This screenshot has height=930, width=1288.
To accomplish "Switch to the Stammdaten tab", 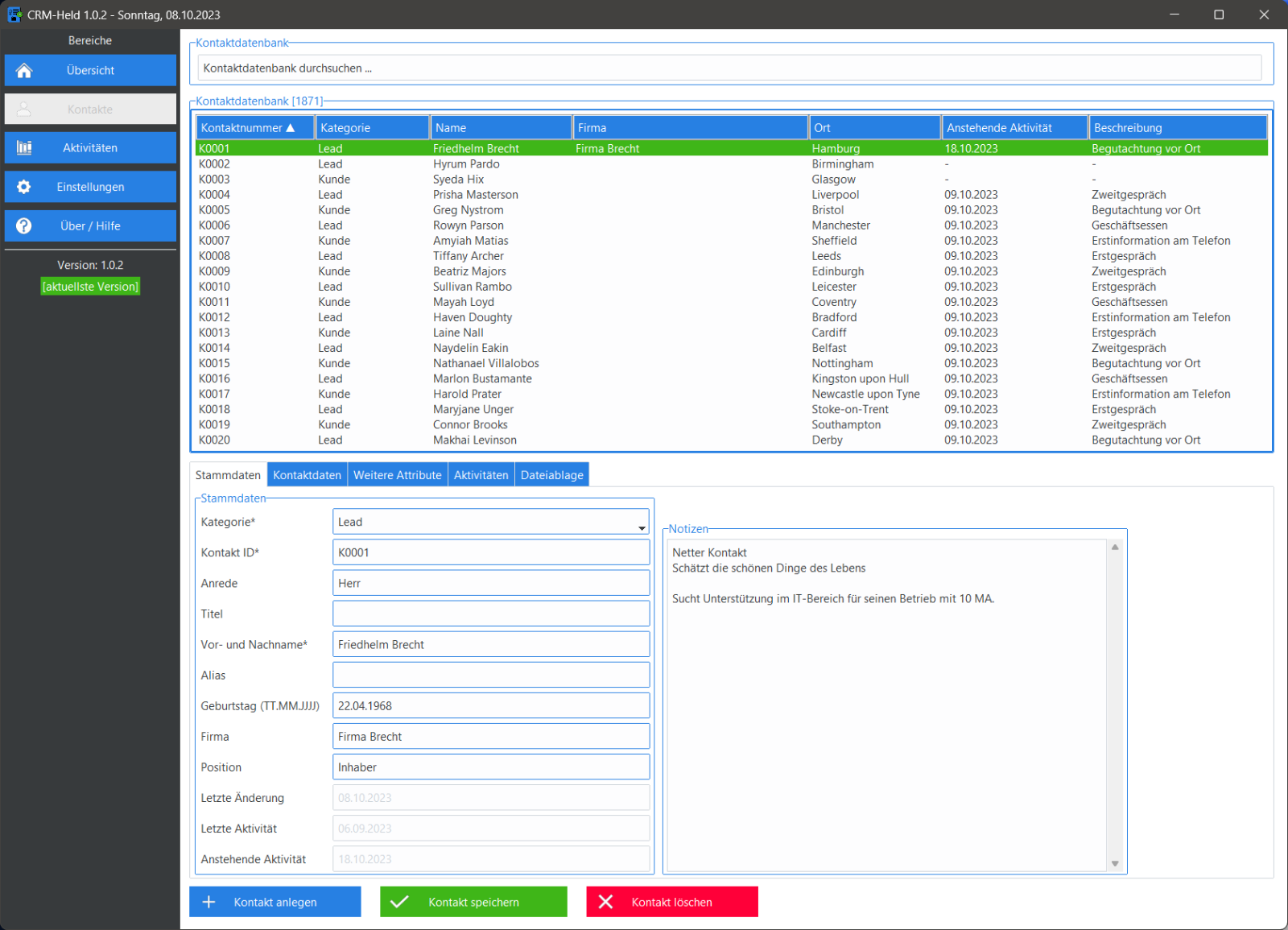I will 228,475.
